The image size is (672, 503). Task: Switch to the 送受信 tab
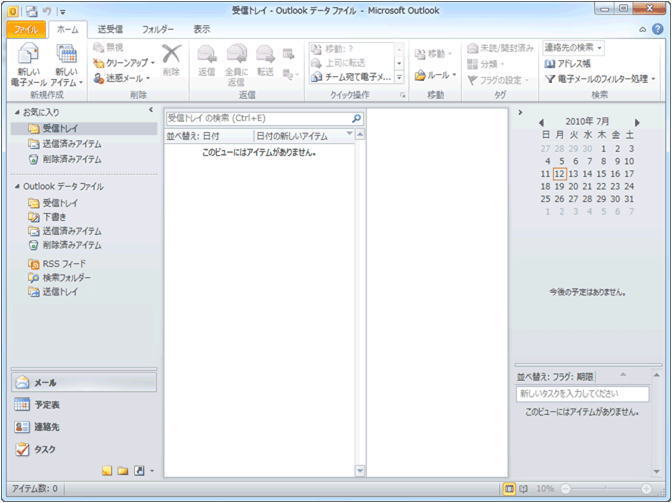coord(110,29)
